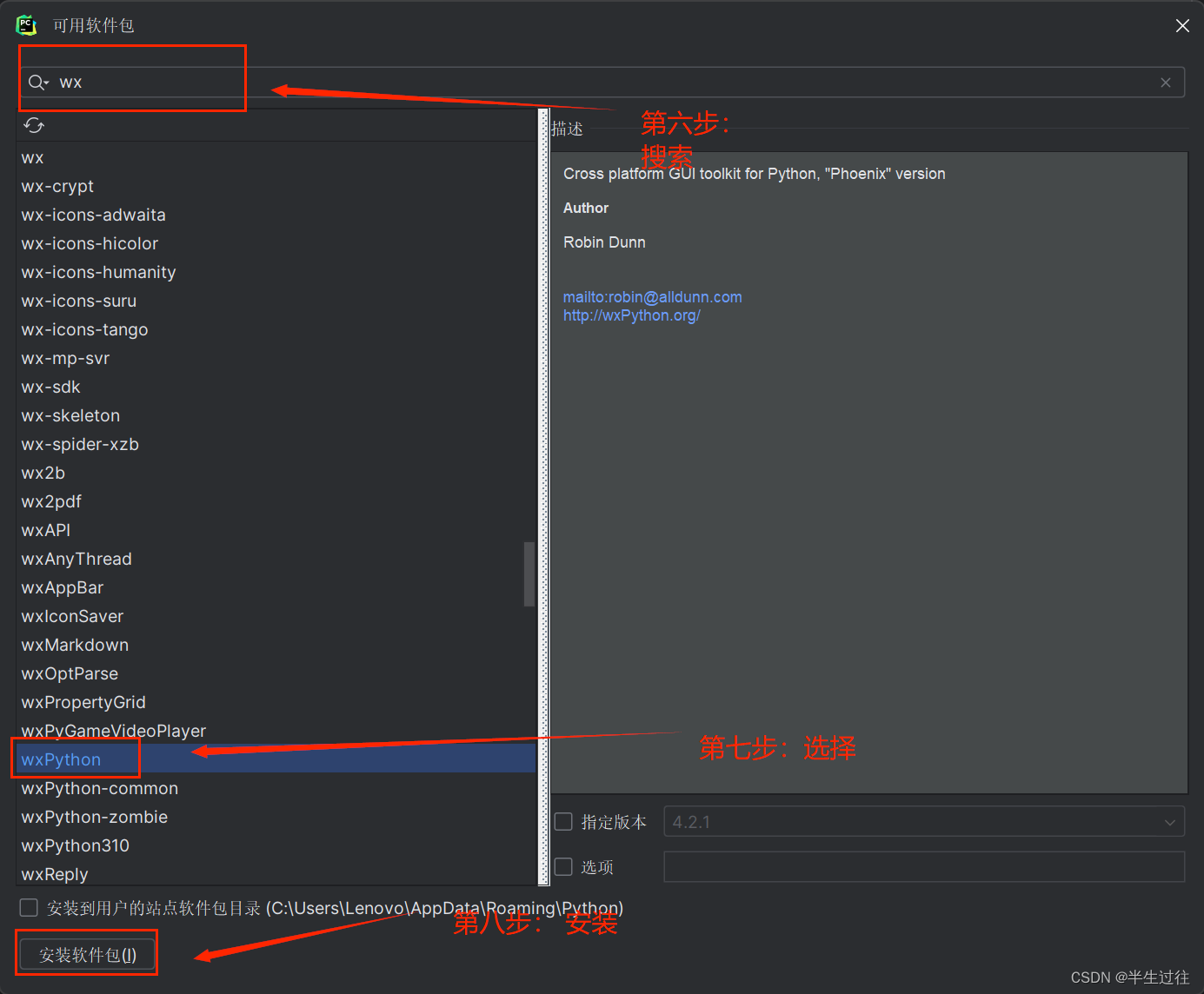Select wx-spider-xzb package
The width and height of the screenshot is (1204, 994).
276,445
